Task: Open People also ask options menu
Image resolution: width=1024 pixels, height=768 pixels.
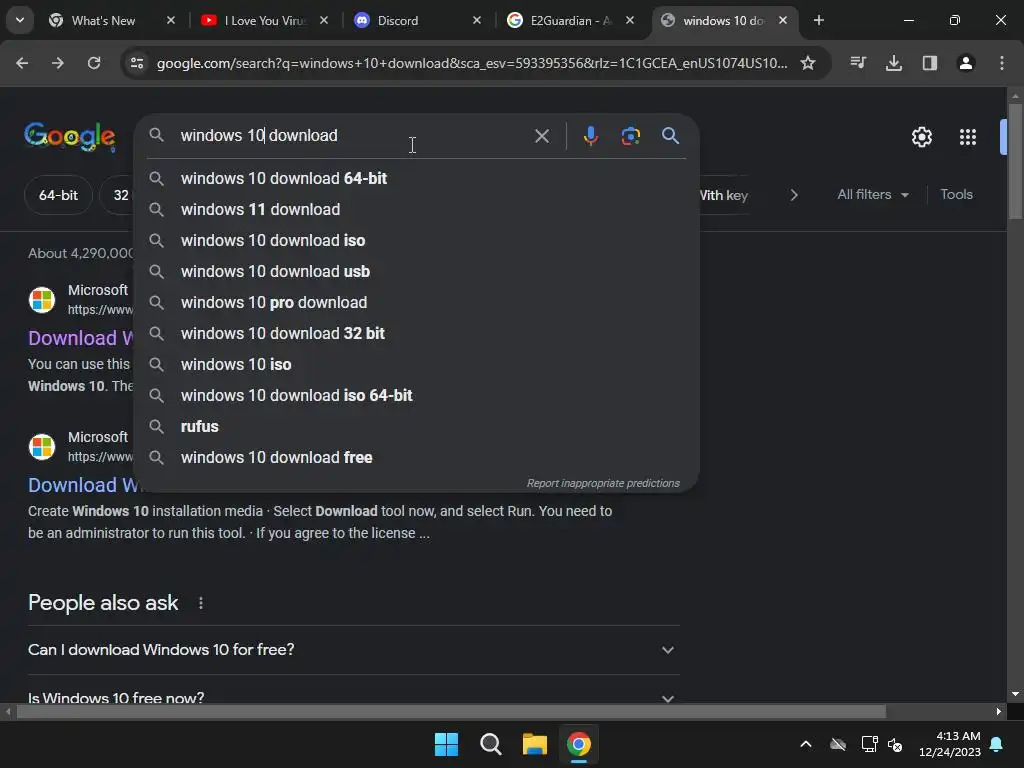Action: [200, 603]
